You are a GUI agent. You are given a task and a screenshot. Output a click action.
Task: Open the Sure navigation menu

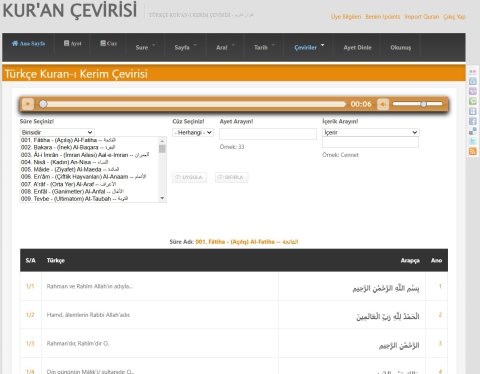pos(145,47)
